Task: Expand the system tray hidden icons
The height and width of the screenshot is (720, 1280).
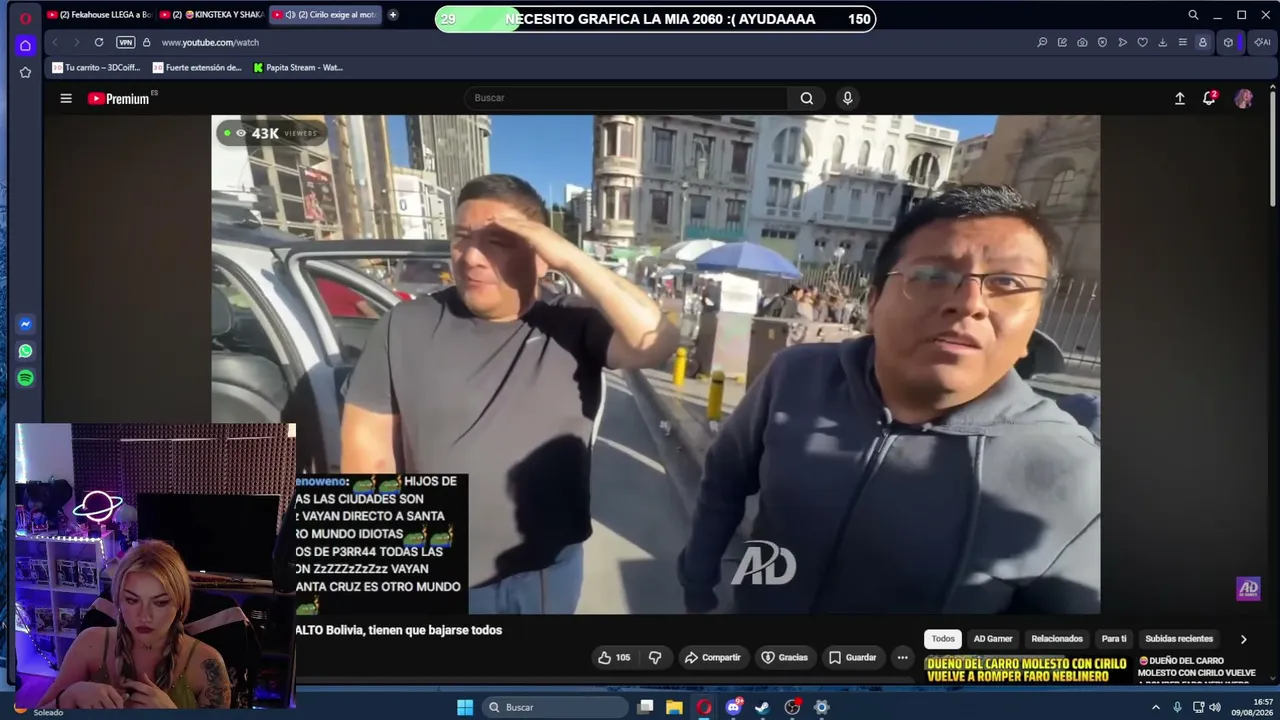Action: click(1156, 707)
